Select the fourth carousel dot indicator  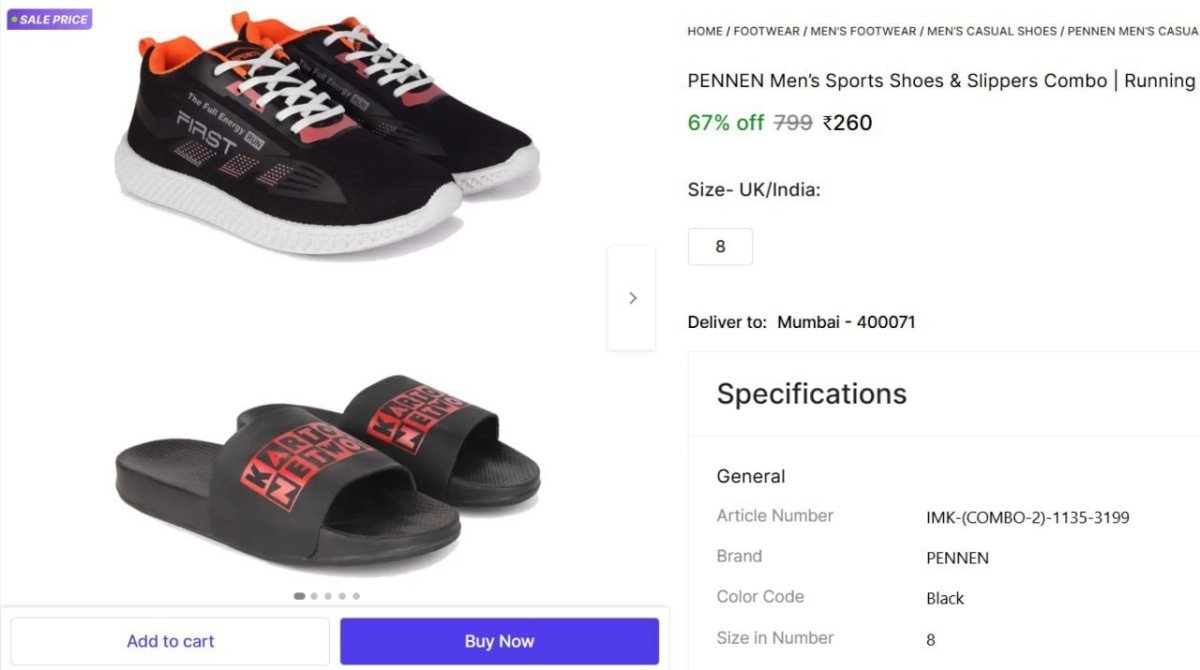[x=341, y=595]
